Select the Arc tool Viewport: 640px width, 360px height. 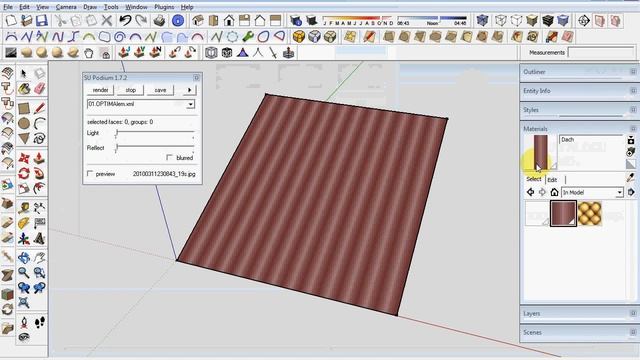(40, 123)
